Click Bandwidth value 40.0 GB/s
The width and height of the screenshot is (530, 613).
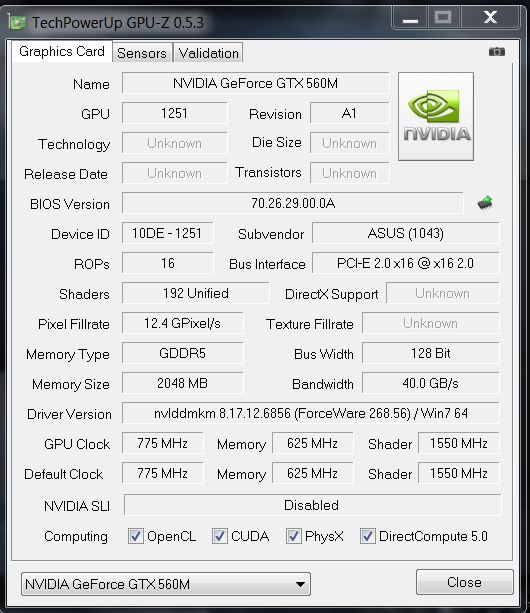(431, 383)
